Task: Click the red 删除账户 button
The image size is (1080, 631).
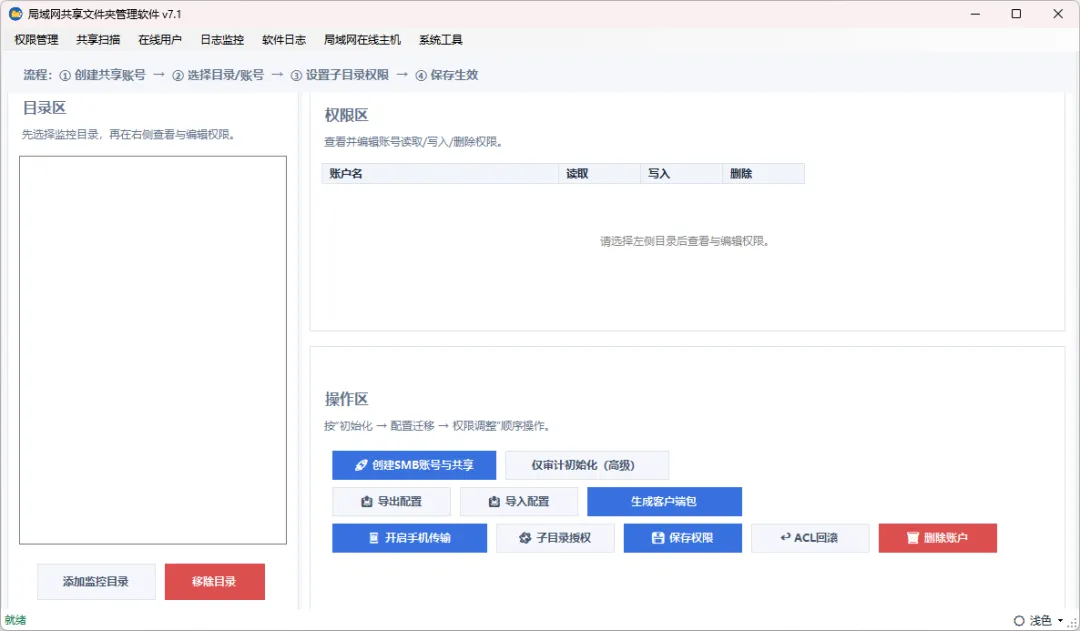Action: pyautogui.click(x=937, y=538)
